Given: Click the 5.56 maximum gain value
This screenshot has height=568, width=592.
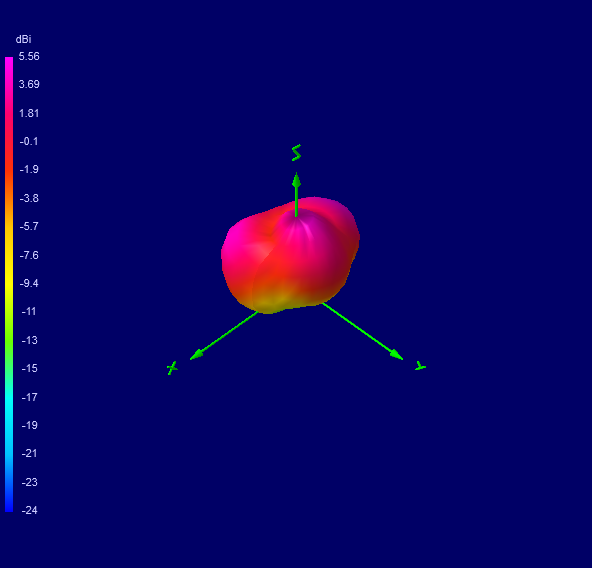Looking at the screenshot, I should coord(29,56).
